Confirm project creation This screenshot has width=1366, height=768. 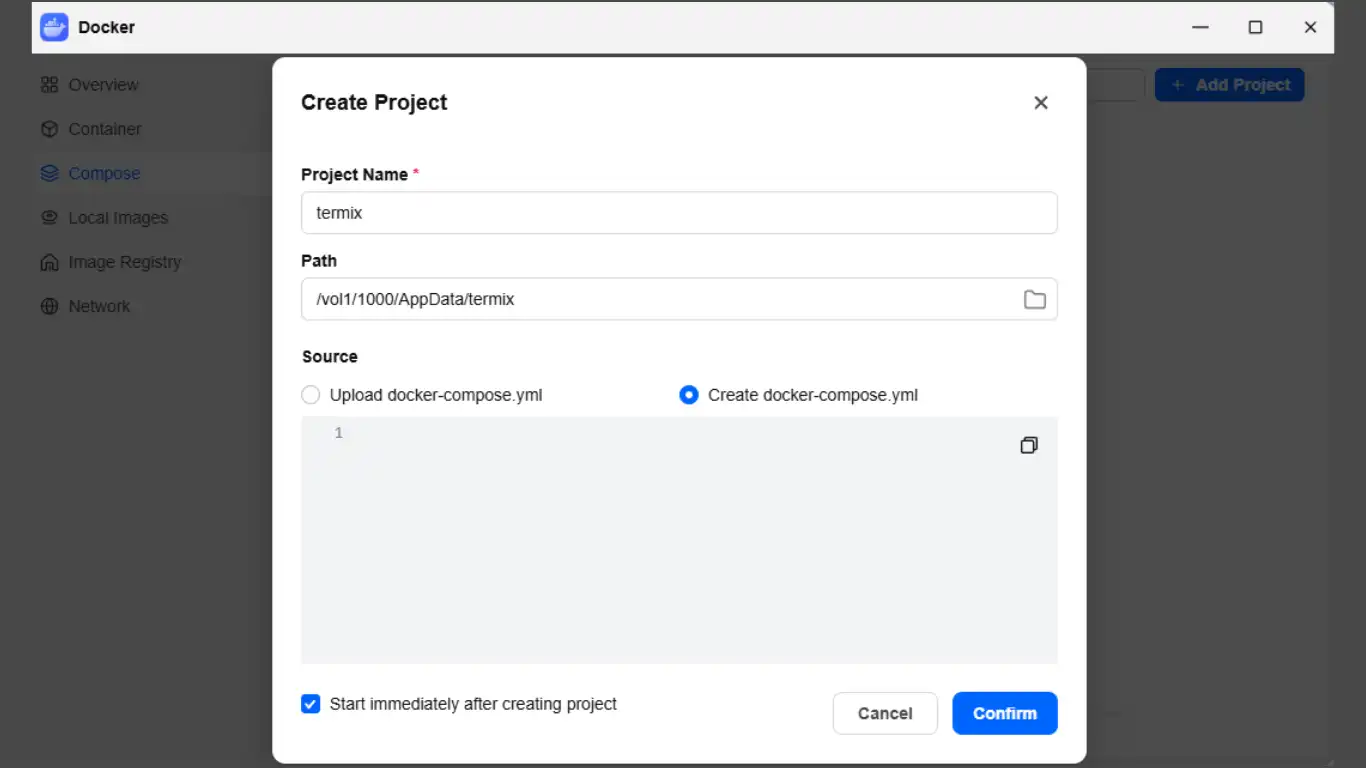[1005, 713]
